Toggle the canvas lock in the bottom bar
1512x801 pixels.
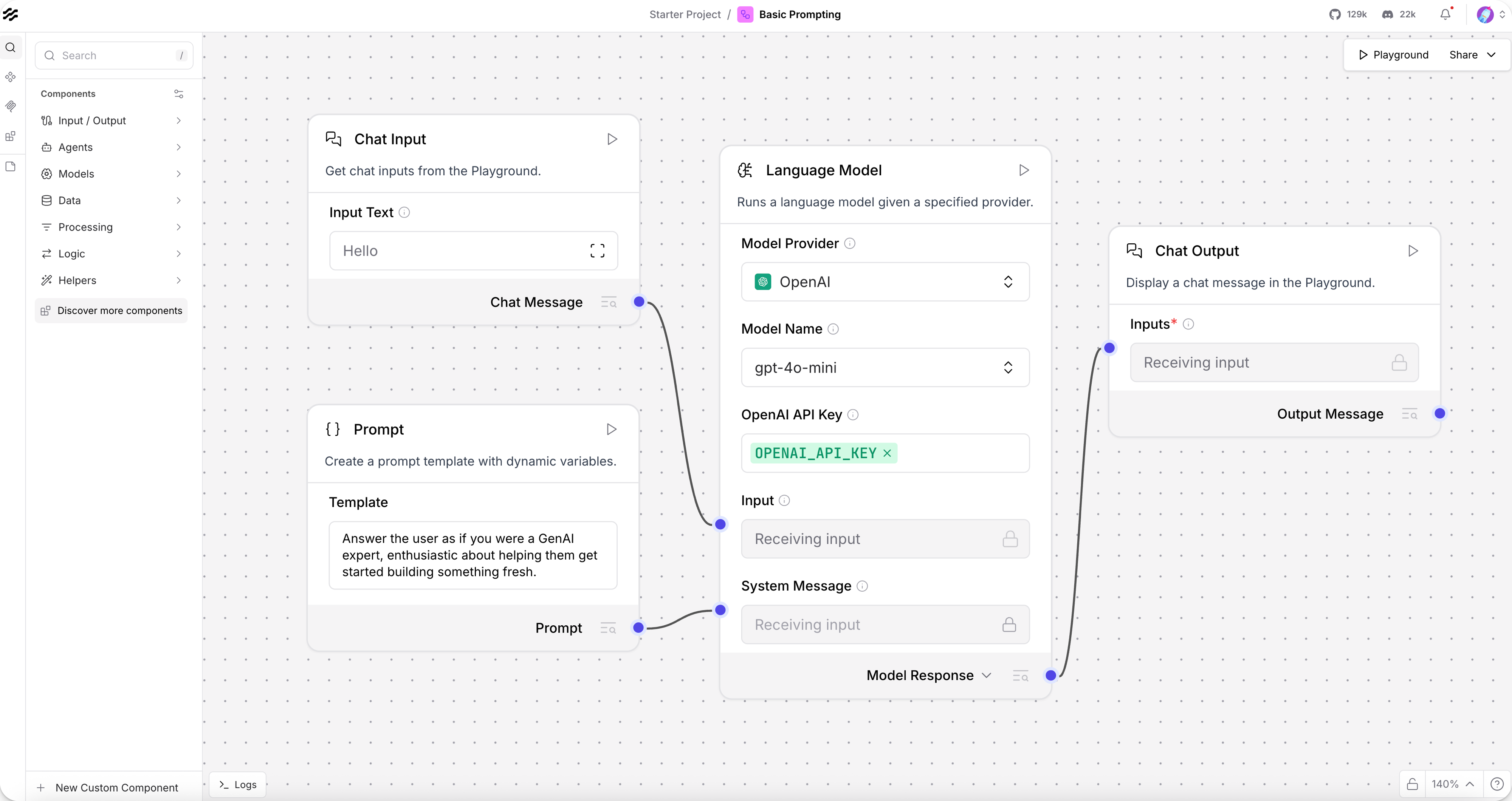coord(1412,784)
